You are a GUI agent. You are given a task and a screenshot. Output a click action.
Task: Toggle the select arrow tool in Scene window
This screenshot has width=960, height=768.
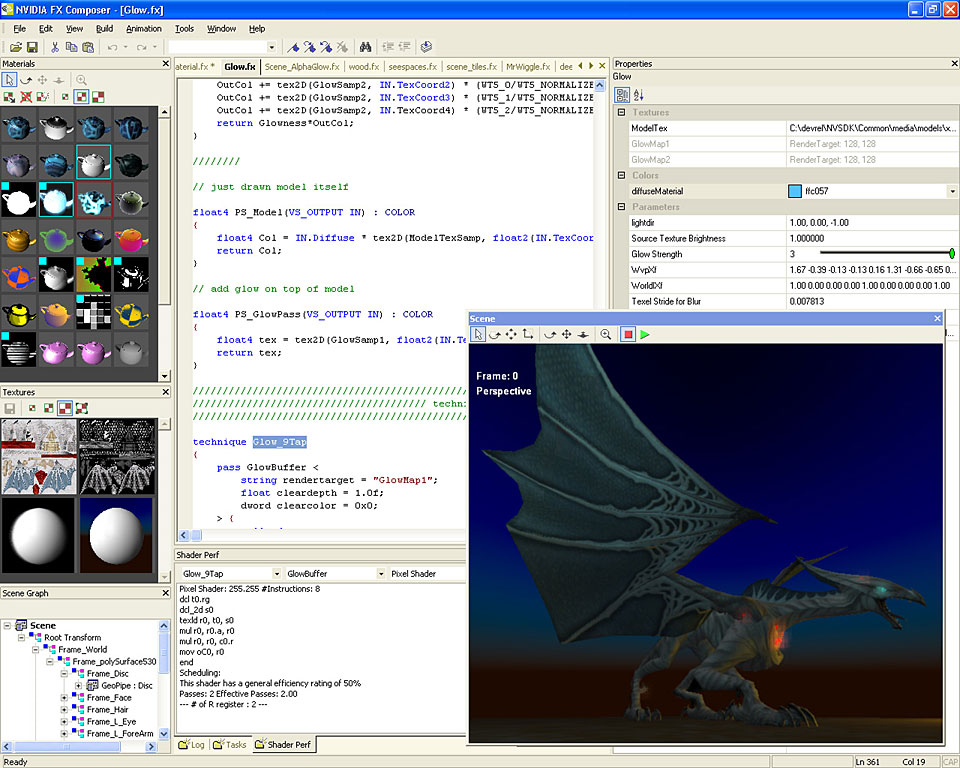tap(478, 334)
